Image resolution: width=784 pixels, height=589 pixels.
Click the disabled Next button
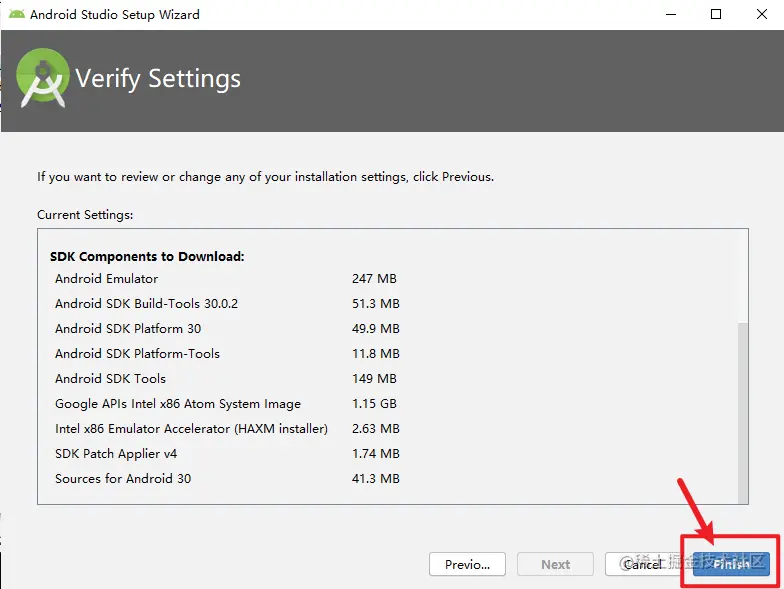pos(555,564)
